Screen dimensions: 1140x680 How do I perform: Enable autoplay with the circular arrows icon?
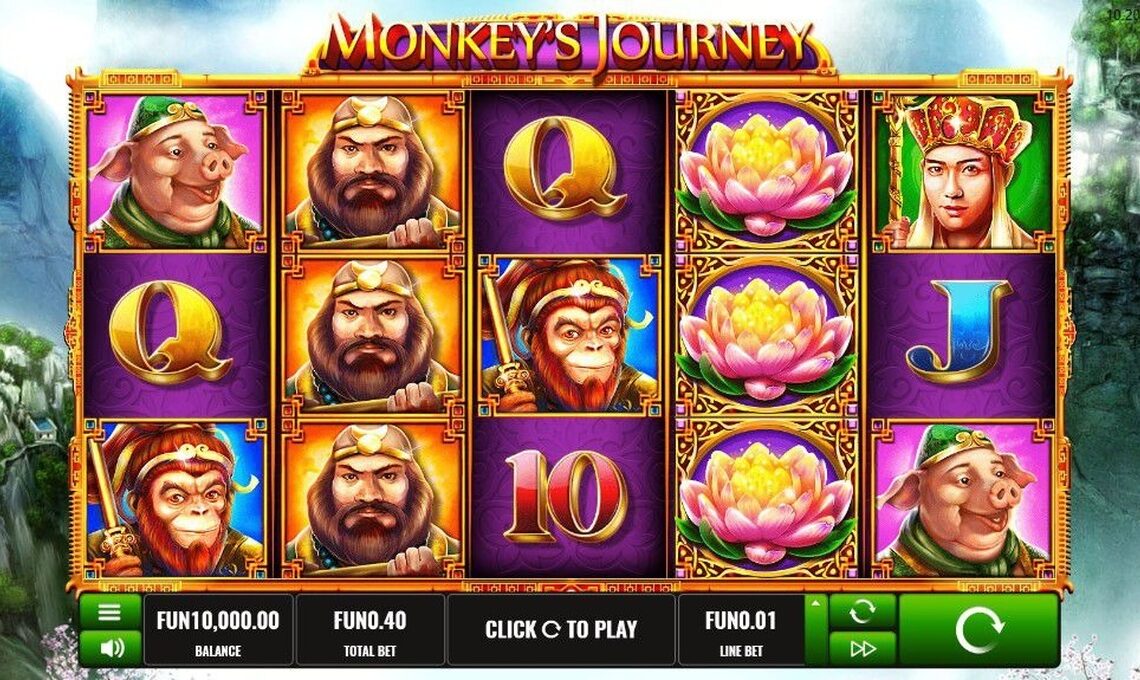point(862,612)
